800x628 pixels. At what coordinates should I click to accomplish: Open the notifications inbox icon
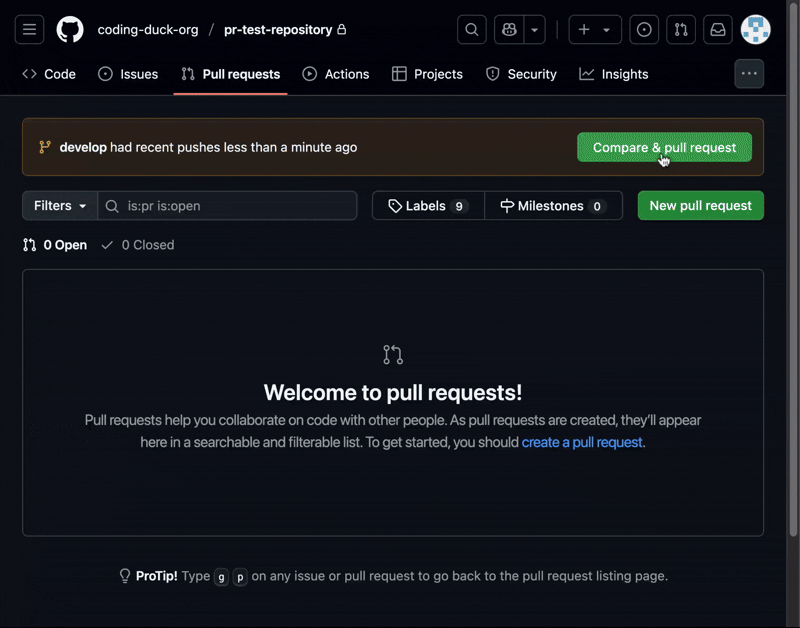[718, 30]
